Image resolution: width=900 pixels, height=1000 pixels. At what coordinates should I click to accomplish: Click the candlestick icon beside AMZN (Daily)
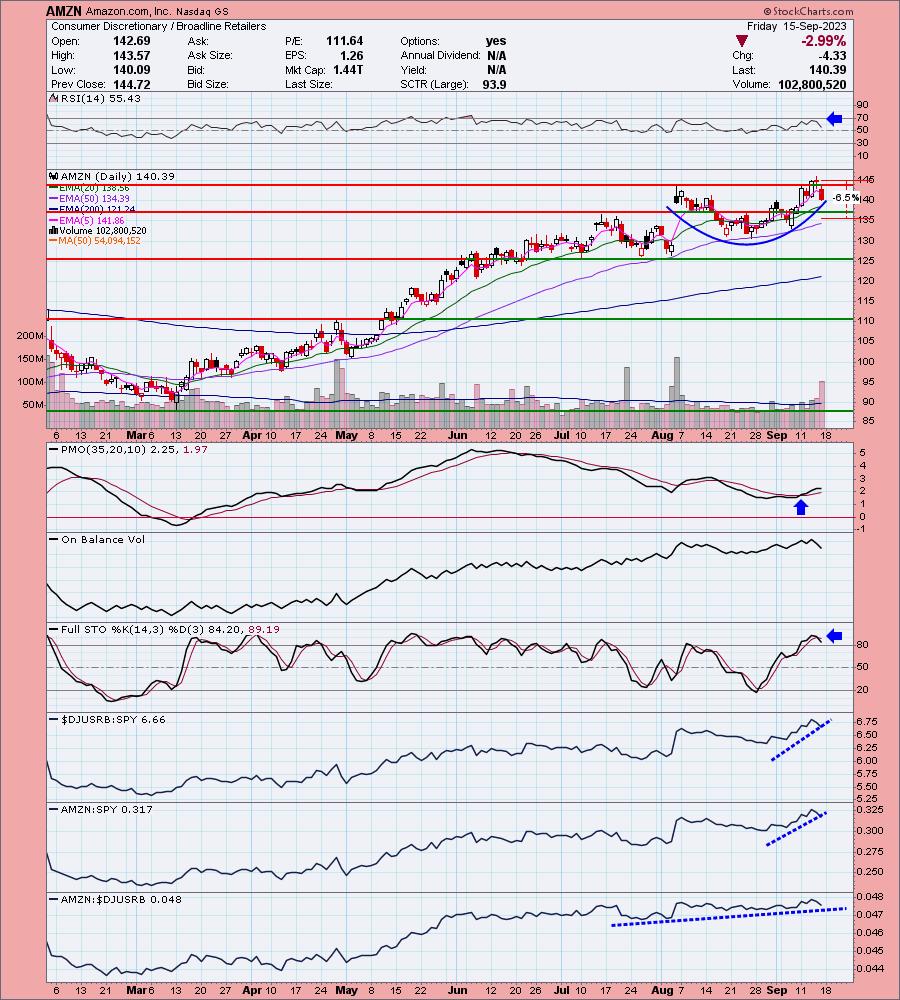pos(54,176)
